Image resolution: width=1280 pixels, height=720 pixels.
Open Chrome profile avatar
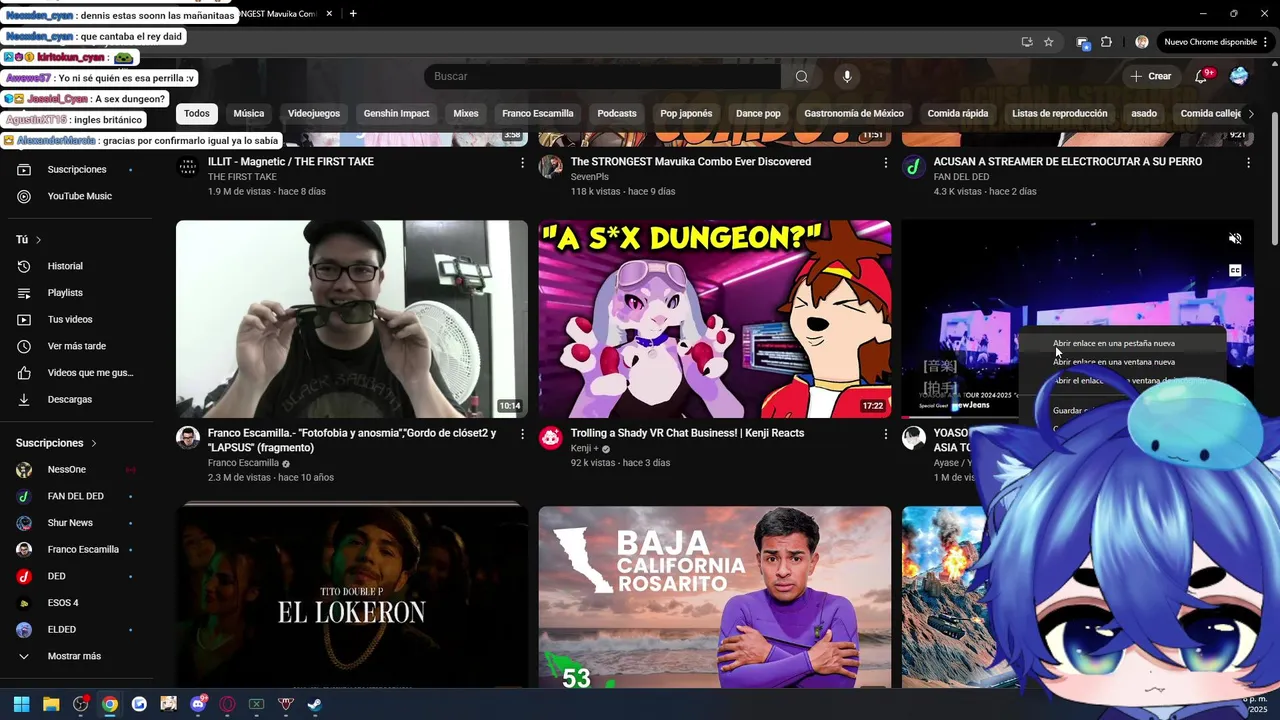tap(1142, 42)
